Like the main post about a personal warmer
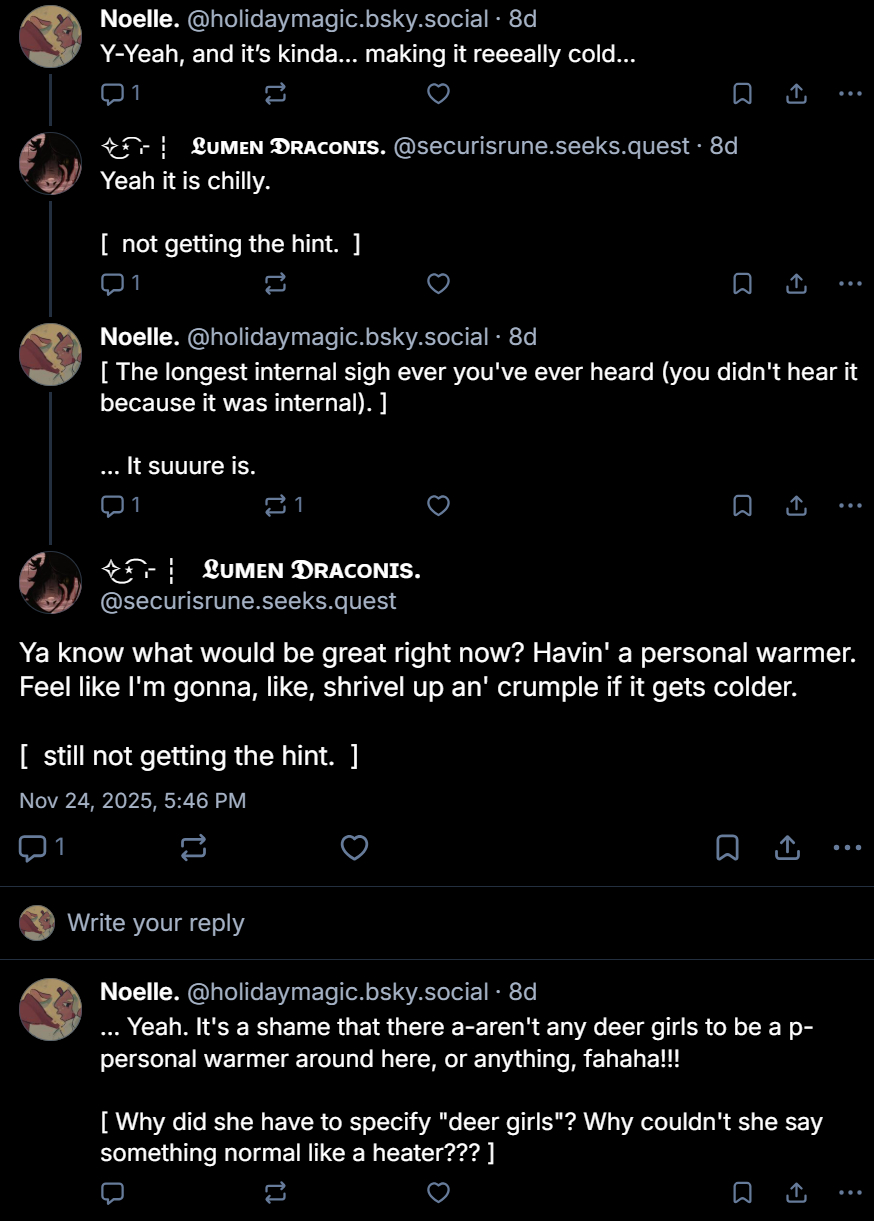The image size is (874, 1221). tap(354, 848)
